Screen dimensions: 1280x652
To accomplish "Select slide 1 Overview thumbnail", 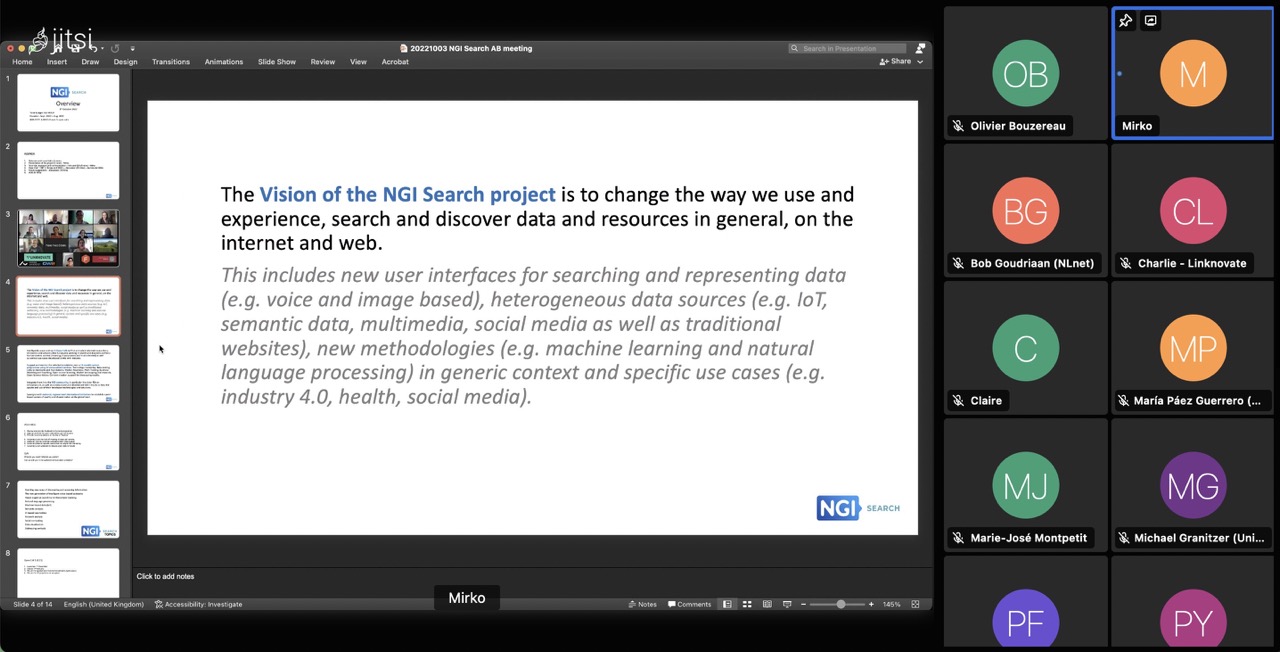I will click(x=68, y=102).
